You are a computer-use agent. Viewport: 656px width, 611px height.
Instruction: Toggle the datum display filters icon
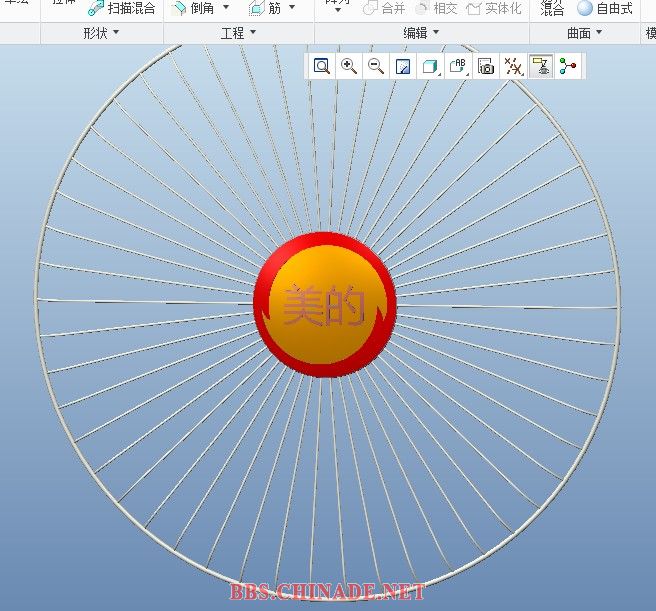click(513, 66)
